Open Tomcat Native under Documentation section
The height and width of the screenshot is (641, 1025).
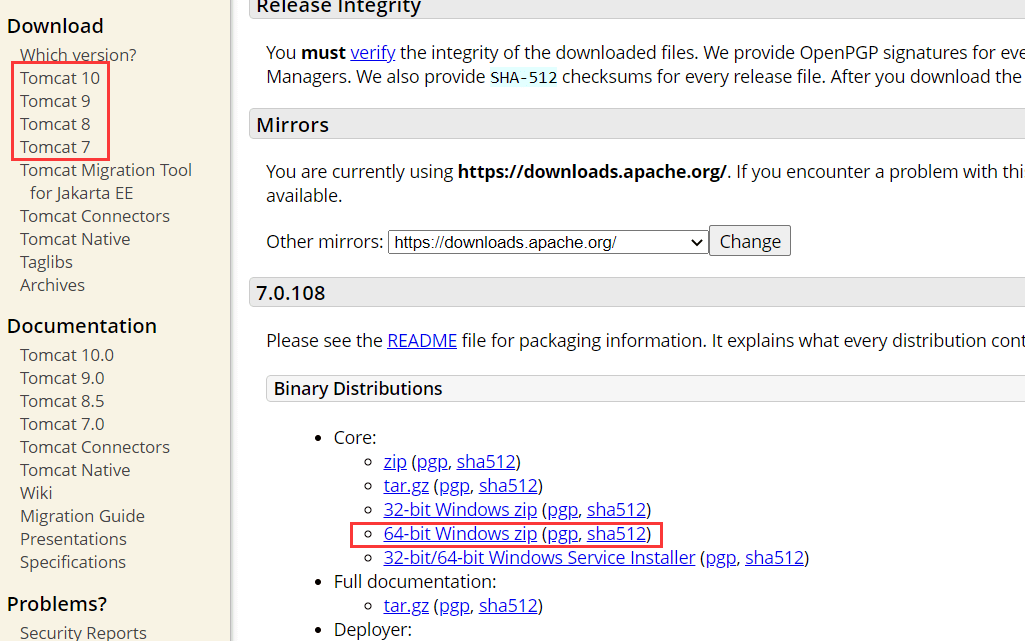[x=75, y=470]
